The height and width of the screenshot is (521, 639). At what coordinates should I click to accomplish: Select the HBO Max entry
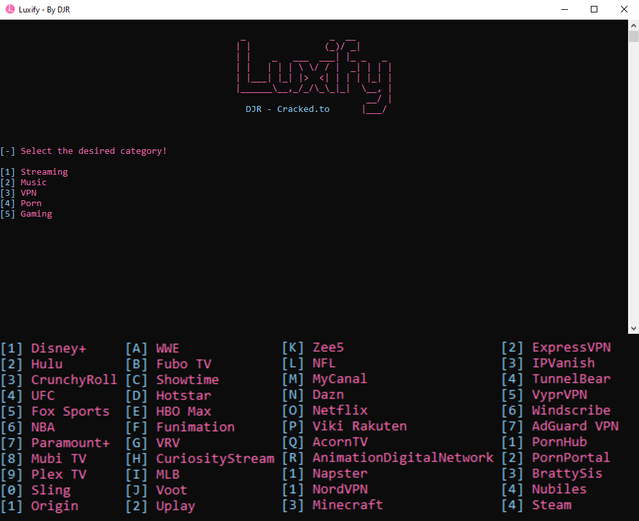pos(168,411)
